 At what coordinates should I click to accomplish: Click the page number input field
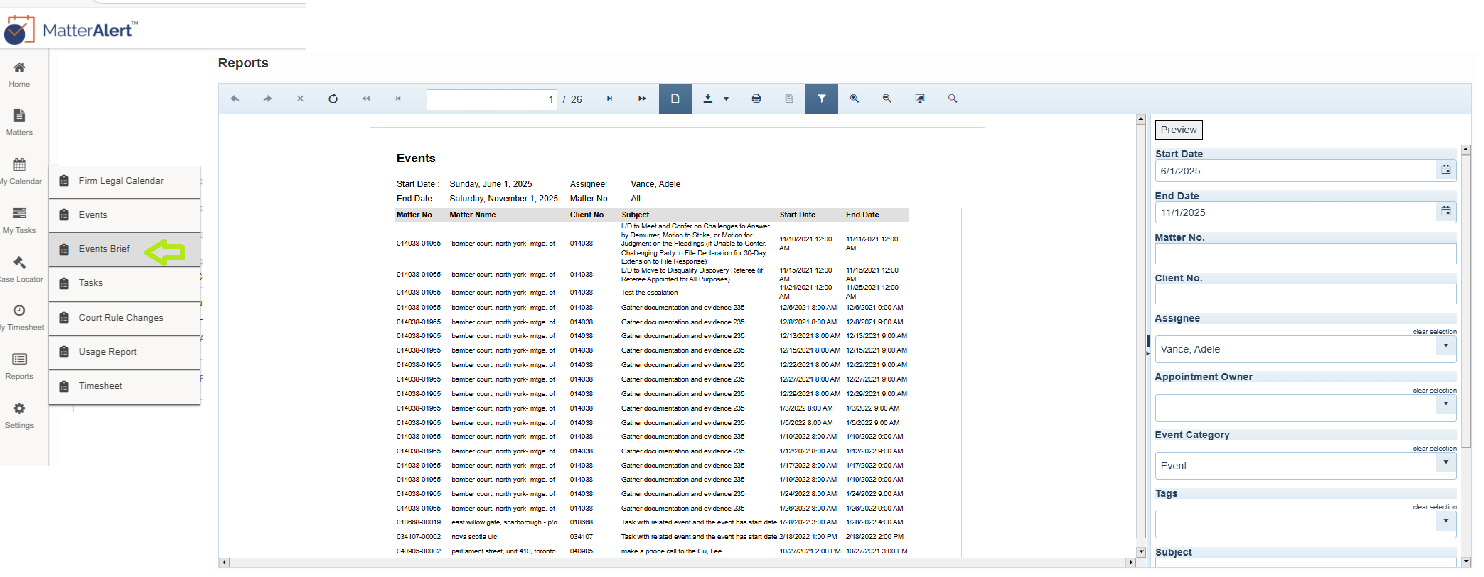coord(492,99)
